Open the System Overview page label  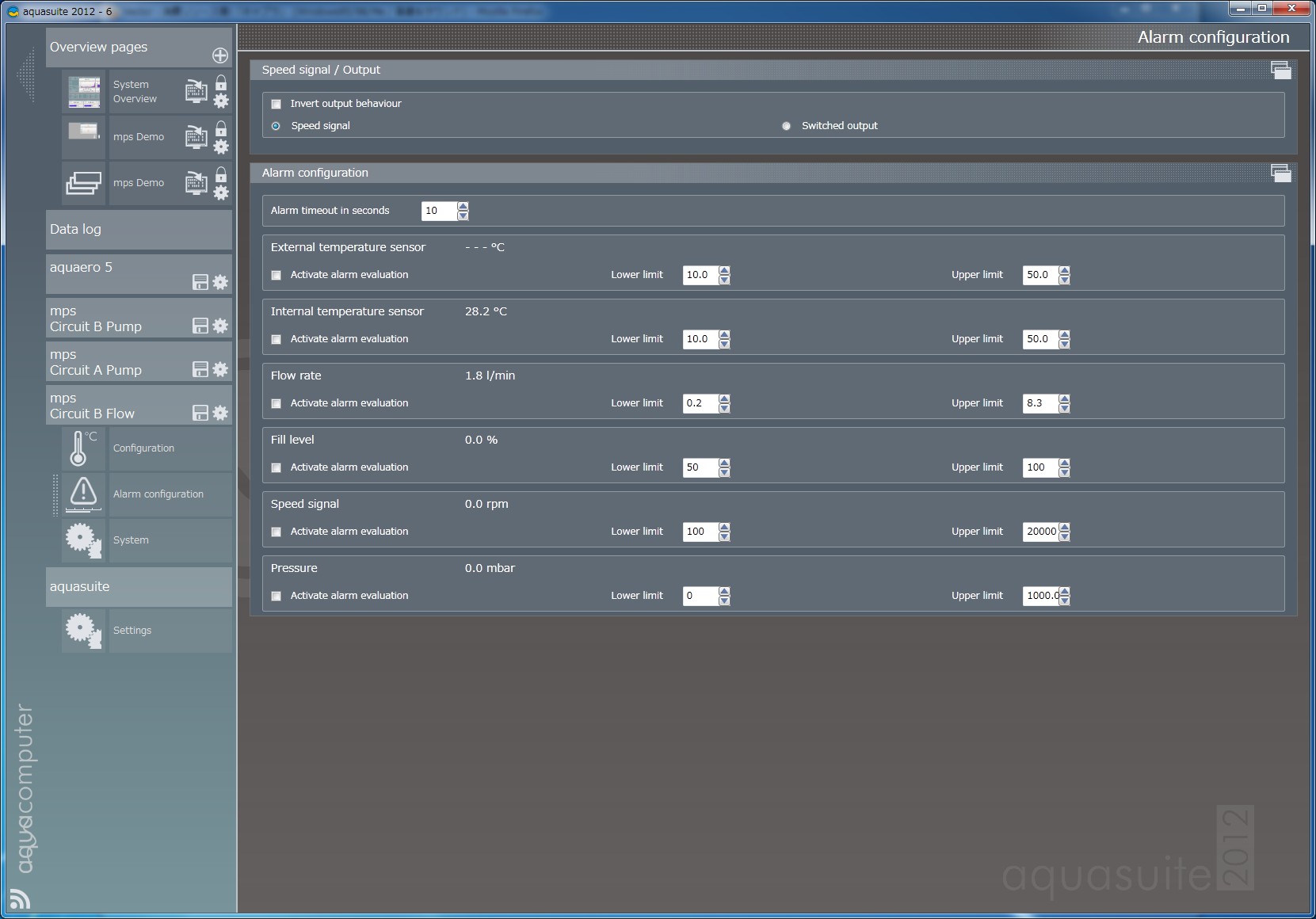[135, 92]
